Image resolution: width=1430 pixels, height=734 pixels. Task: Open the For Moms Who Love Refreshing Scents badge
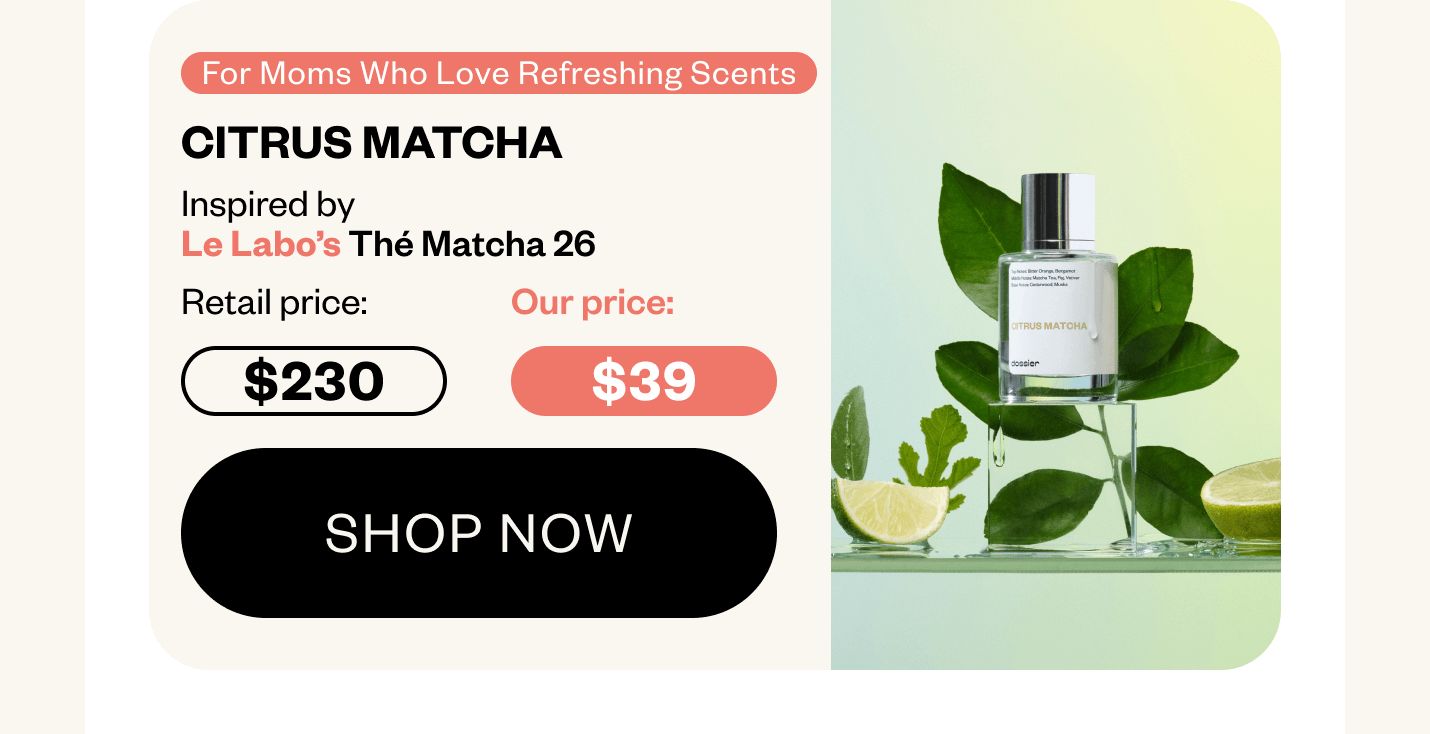click(499, 73)
